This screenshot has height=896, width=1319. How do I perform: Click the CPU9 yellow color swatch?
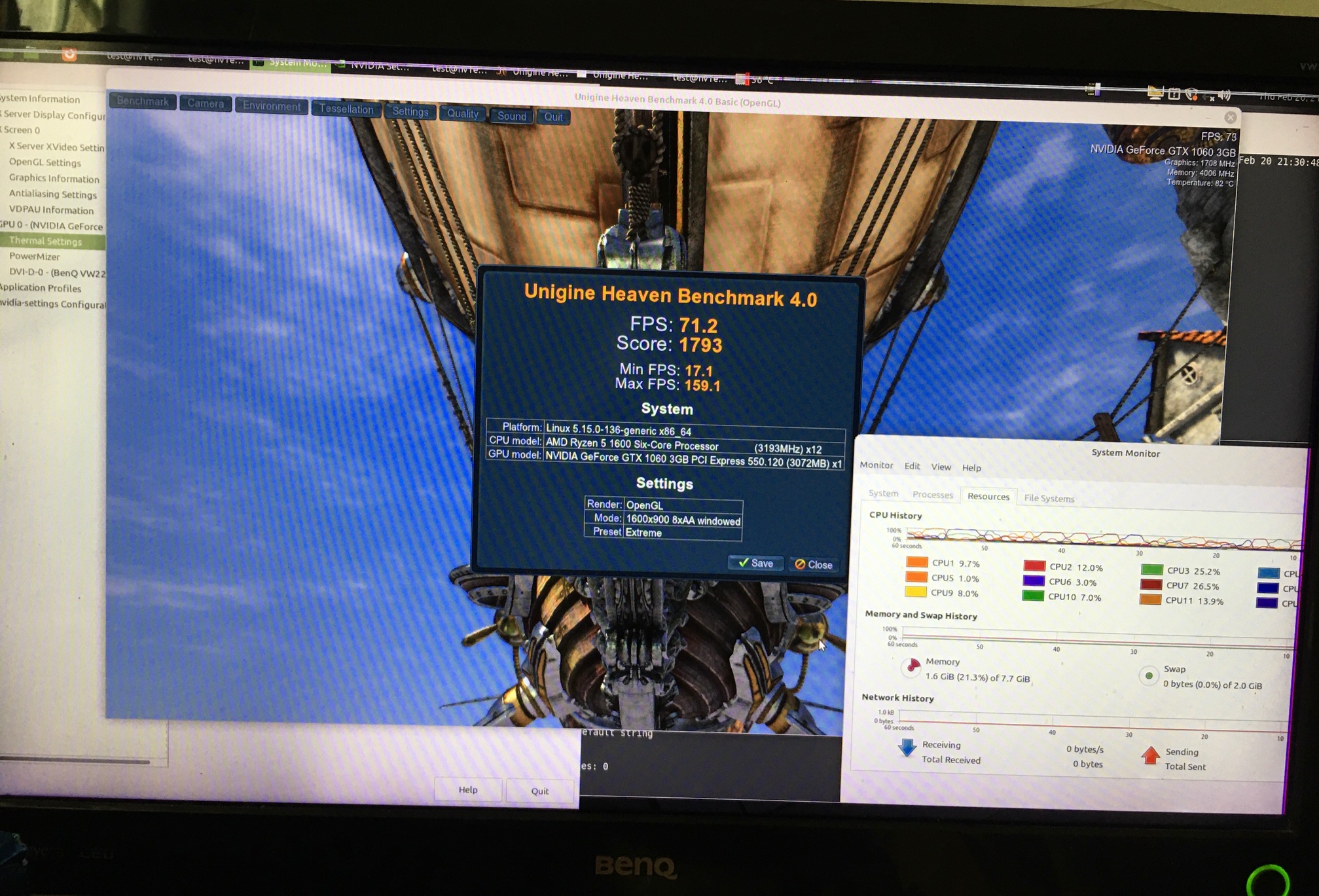coord(916,592)
